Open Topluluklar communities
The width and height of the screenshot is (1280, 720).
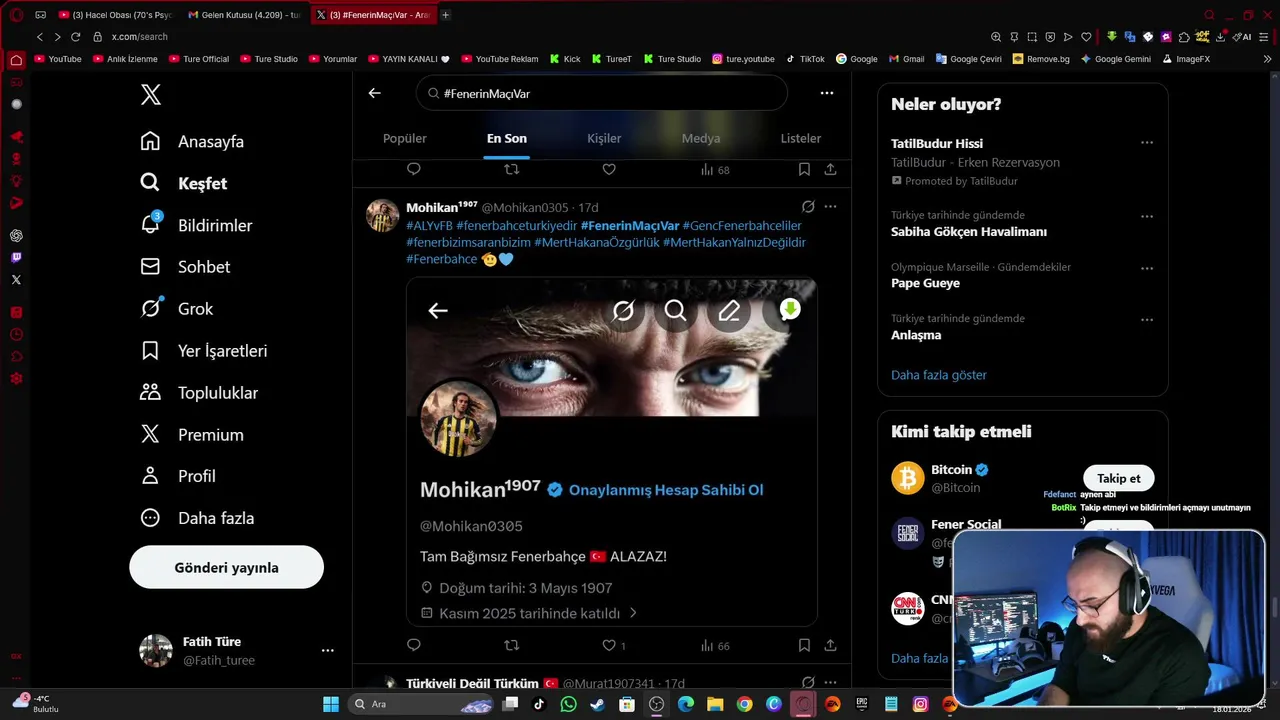tap(199, 393)
